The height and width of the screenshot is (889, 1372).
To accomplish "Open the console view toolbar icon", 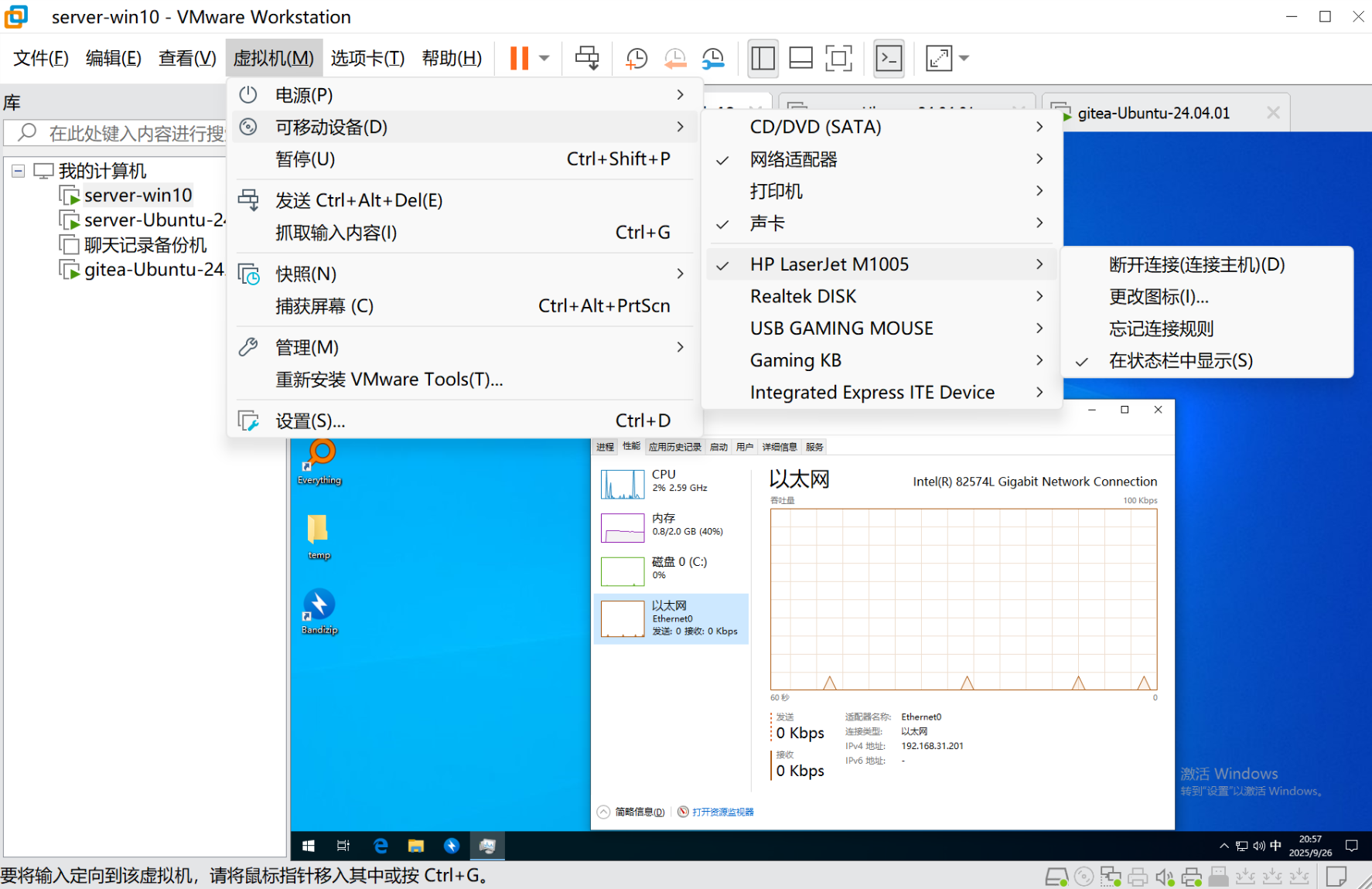I will pyautogui.click(x=889, y=58).
